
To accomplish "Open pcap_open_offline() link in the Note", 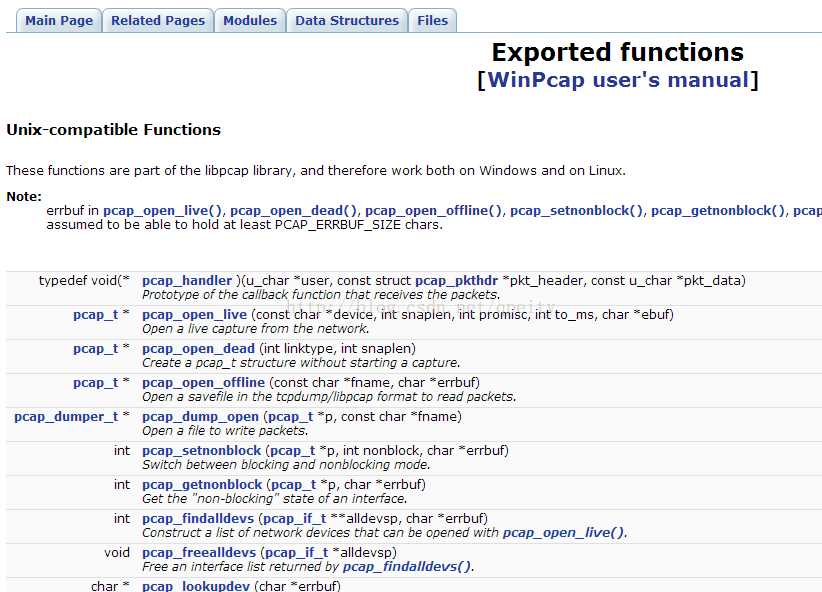I will [434, 211].
